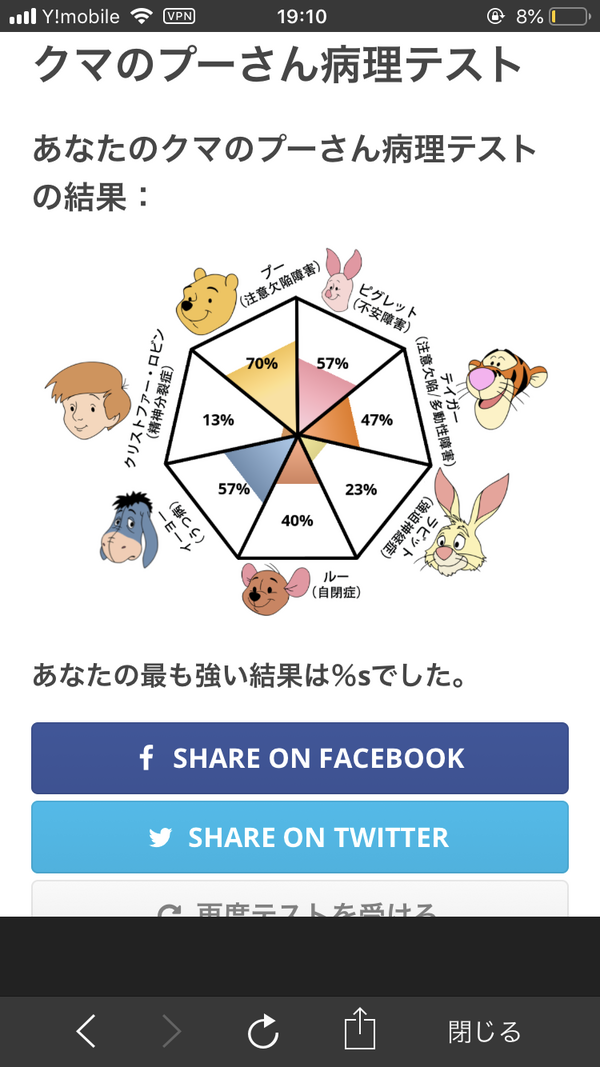Open the share sheet icon
Viewport: 600px width, 1067px height.
coord(360,1028)
